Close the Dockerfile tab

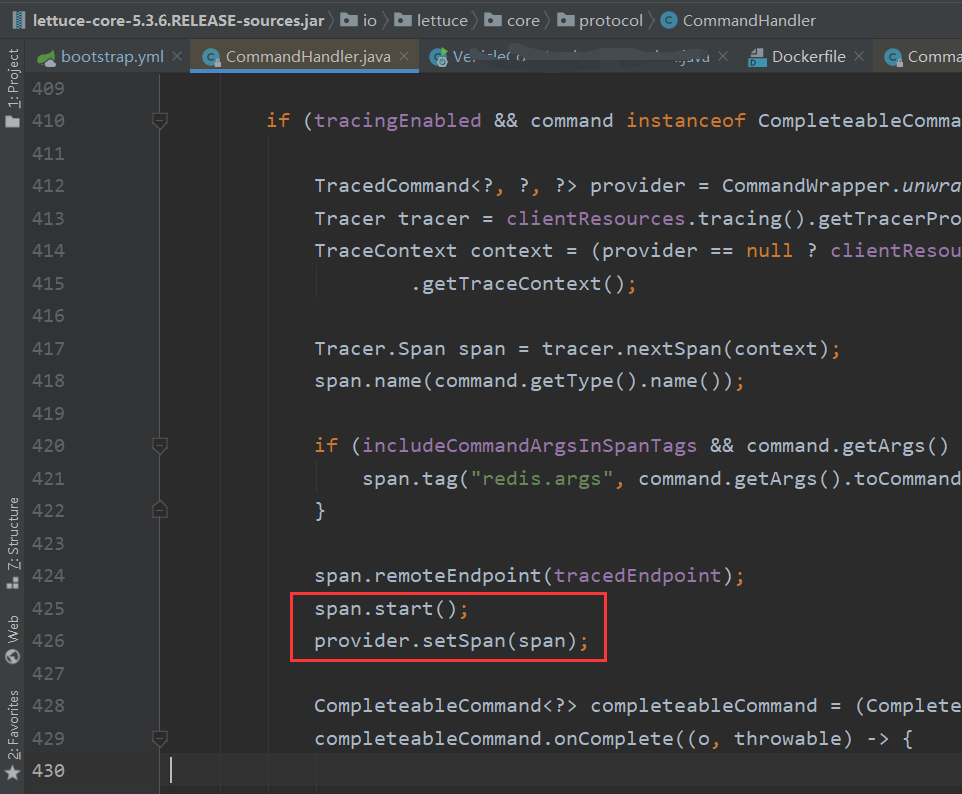point(859,56)
